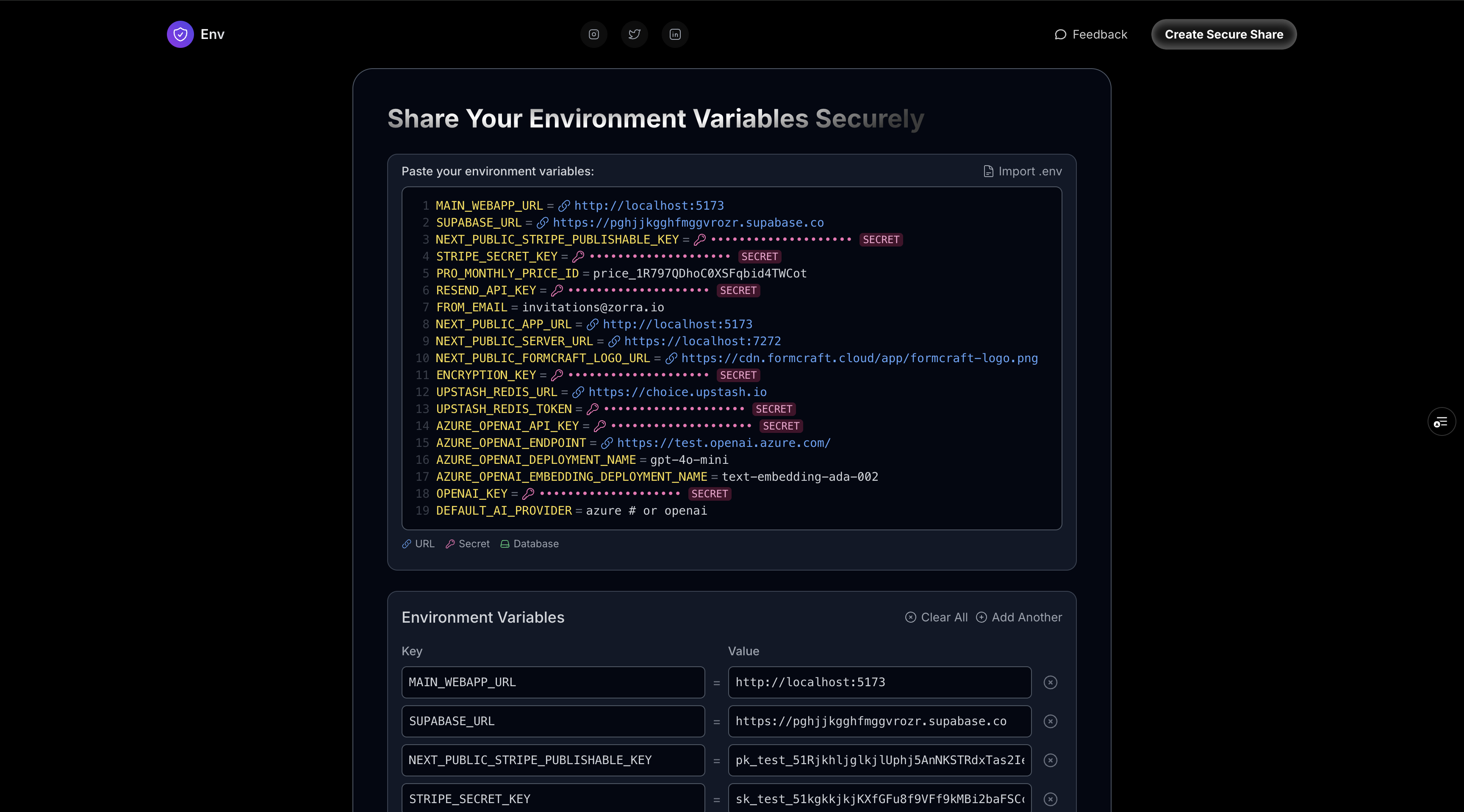Screen dimensions: 1464x812
Task: Remove the SUPABASE_URL variable row
Action: [x=1050, y=721]
